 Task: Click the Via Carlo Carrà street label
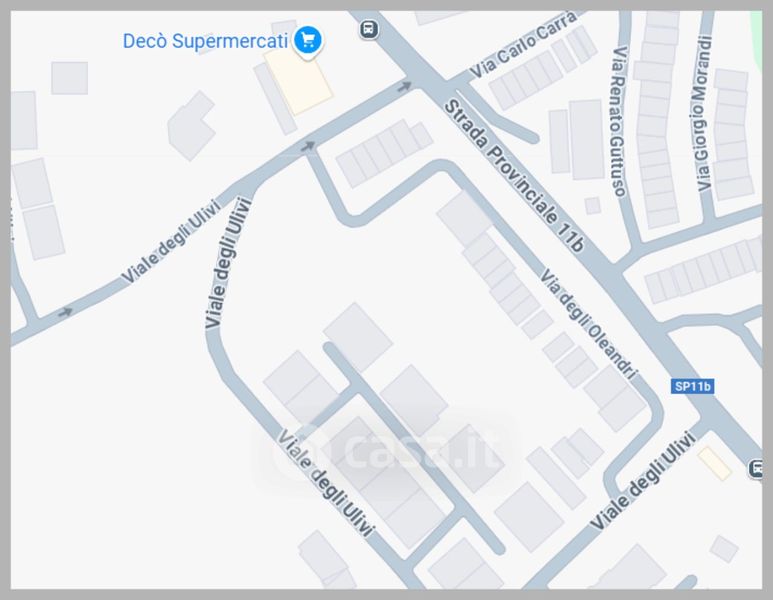point(523,44)
